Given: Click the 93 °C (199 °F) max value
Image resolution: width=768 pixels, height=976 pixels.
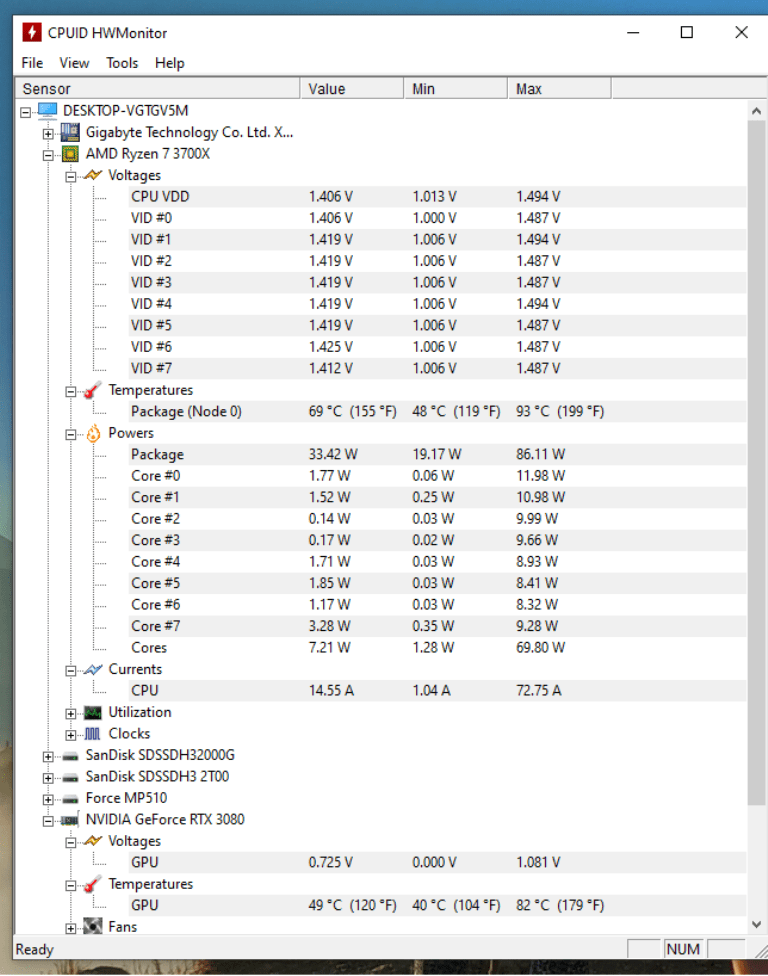Looking at the screenshot, I should click(560, 411).
